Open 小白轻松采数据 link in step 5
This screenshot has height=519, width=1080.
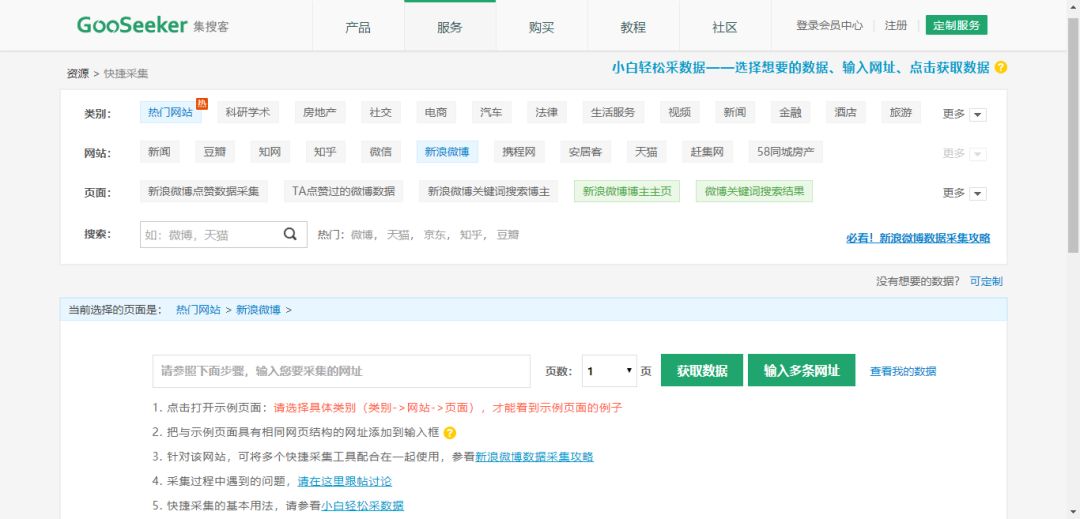(x=362, y=505)
